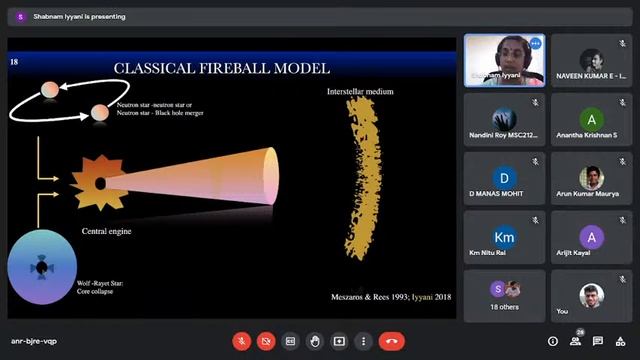Leave the call with red hang-up button

tap(392, 341)
